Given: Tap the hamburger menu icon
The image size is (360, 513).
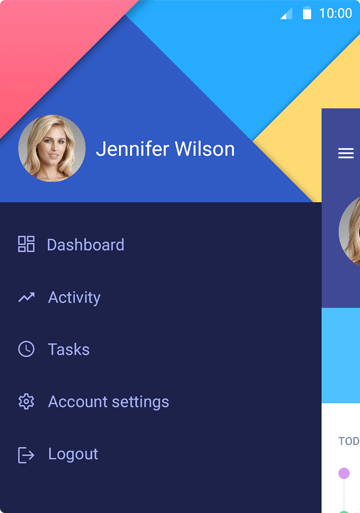Looking at the screenshot, I should coord(346,153).
